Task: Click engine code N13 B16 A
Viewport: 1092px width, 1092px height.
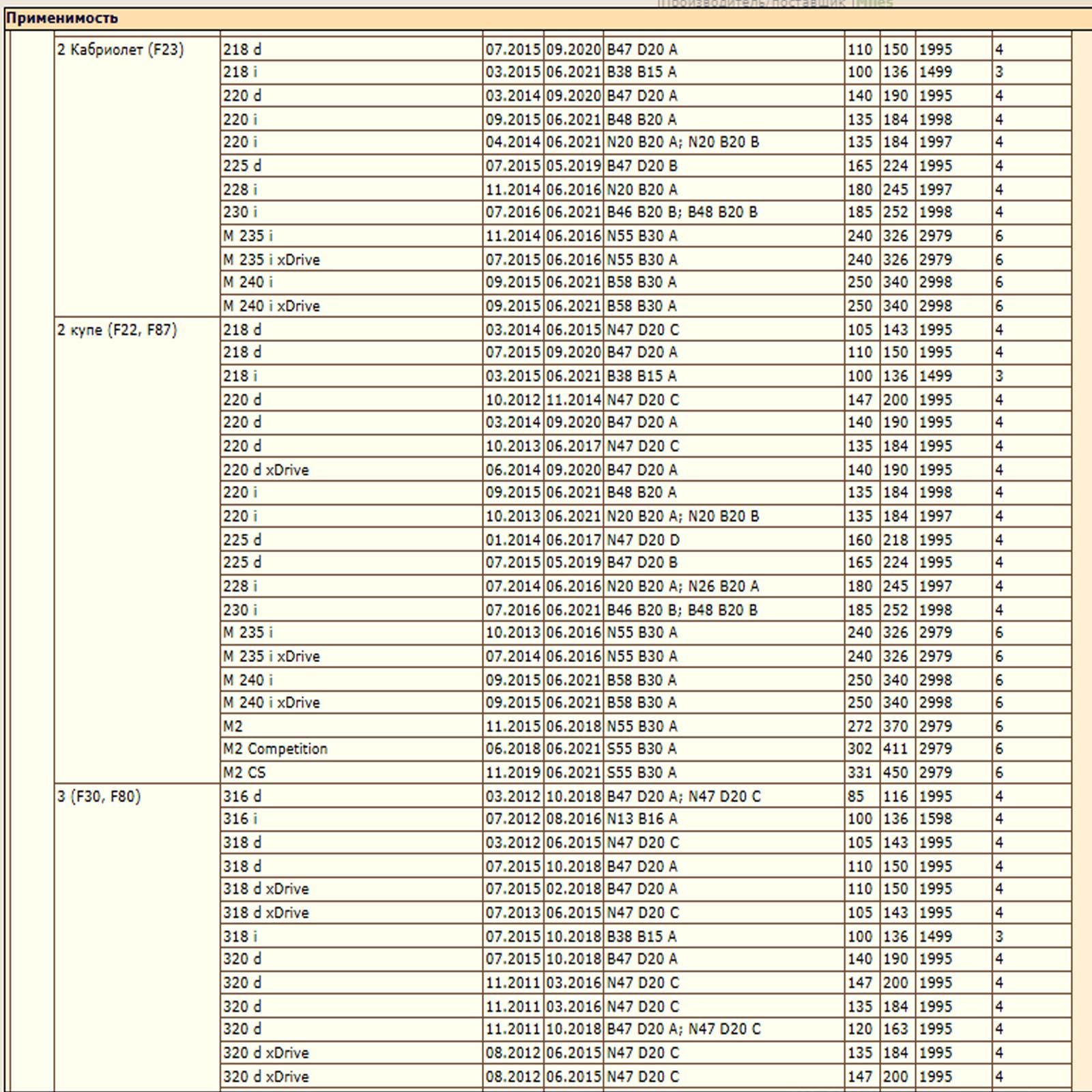Action: [x=642, y=819]
